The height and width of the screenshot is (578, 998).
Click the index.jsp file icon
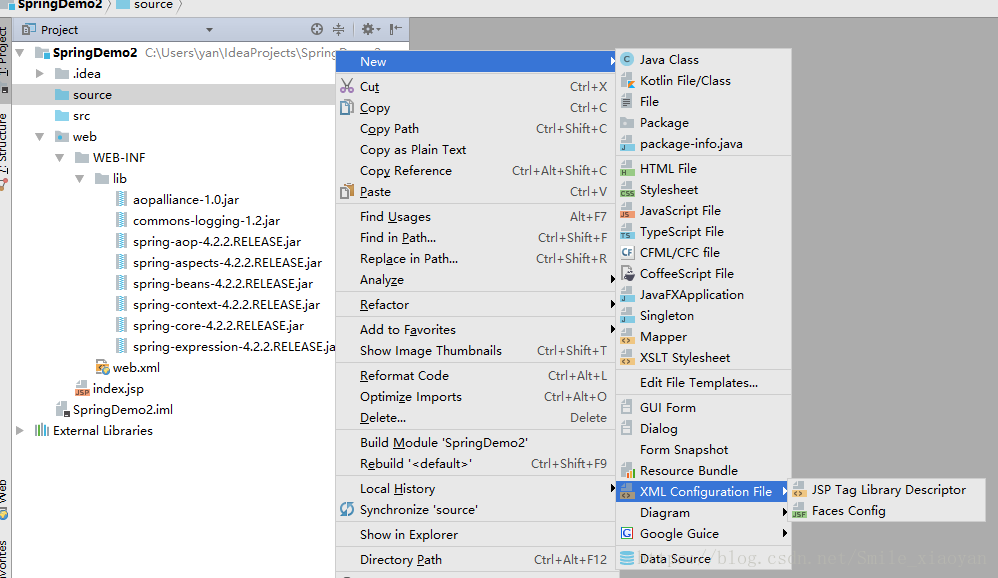pyautogui.click(x=82, y=388)
